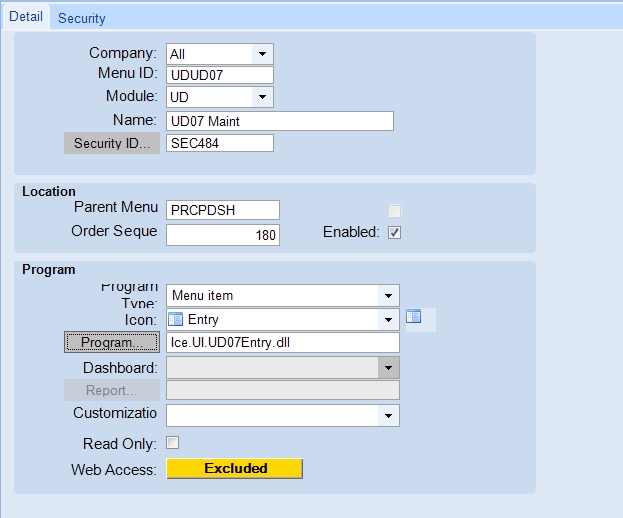Screen dimensions: 623x518
Task: Click the Security ID... button
Action: pos(112,143)
